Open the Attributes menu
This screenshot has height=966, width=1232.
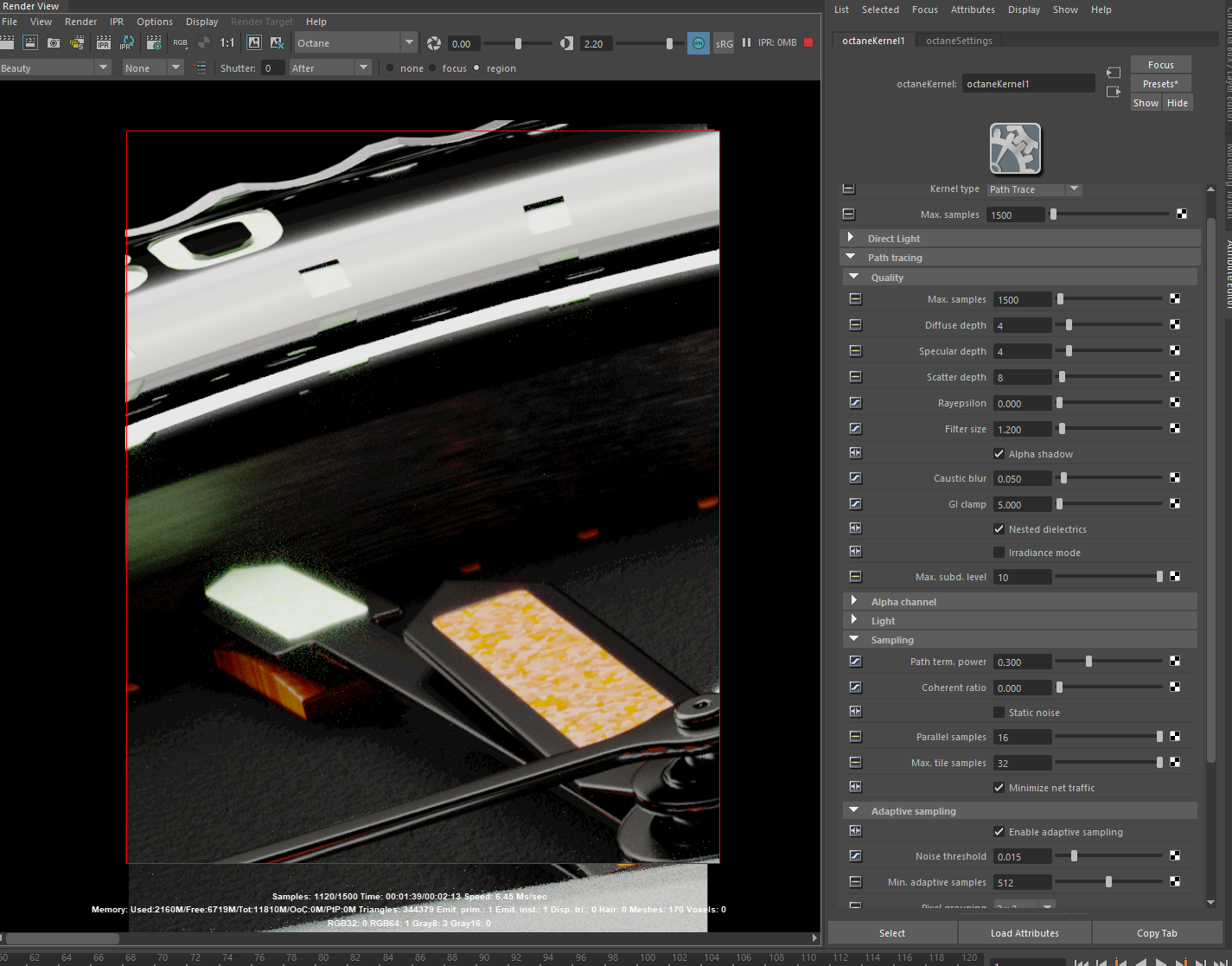(973, 10)
